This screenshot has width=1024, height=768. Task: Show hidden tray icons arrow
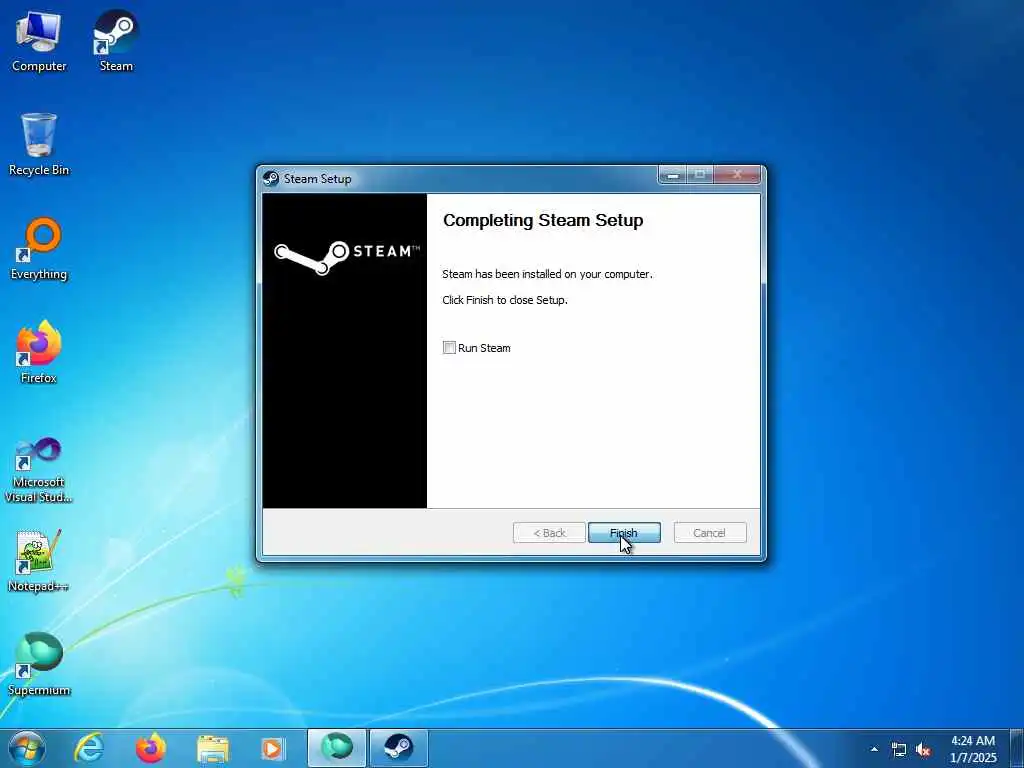[x=874, y=749]
